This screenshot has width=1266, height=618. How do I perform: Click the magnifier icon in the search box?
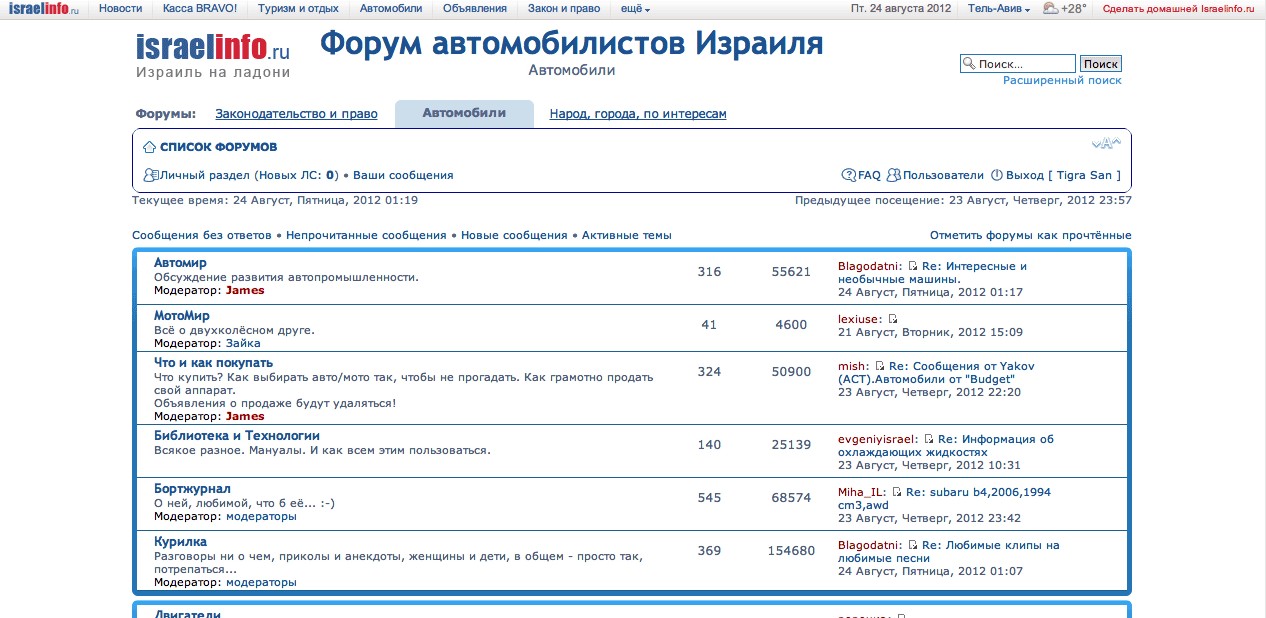click(968, 63)
